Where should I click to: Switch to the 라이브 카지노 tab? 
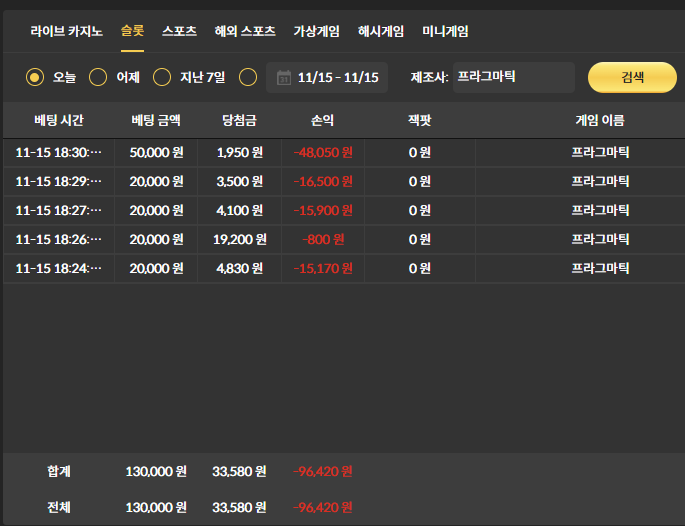point(67,31)
